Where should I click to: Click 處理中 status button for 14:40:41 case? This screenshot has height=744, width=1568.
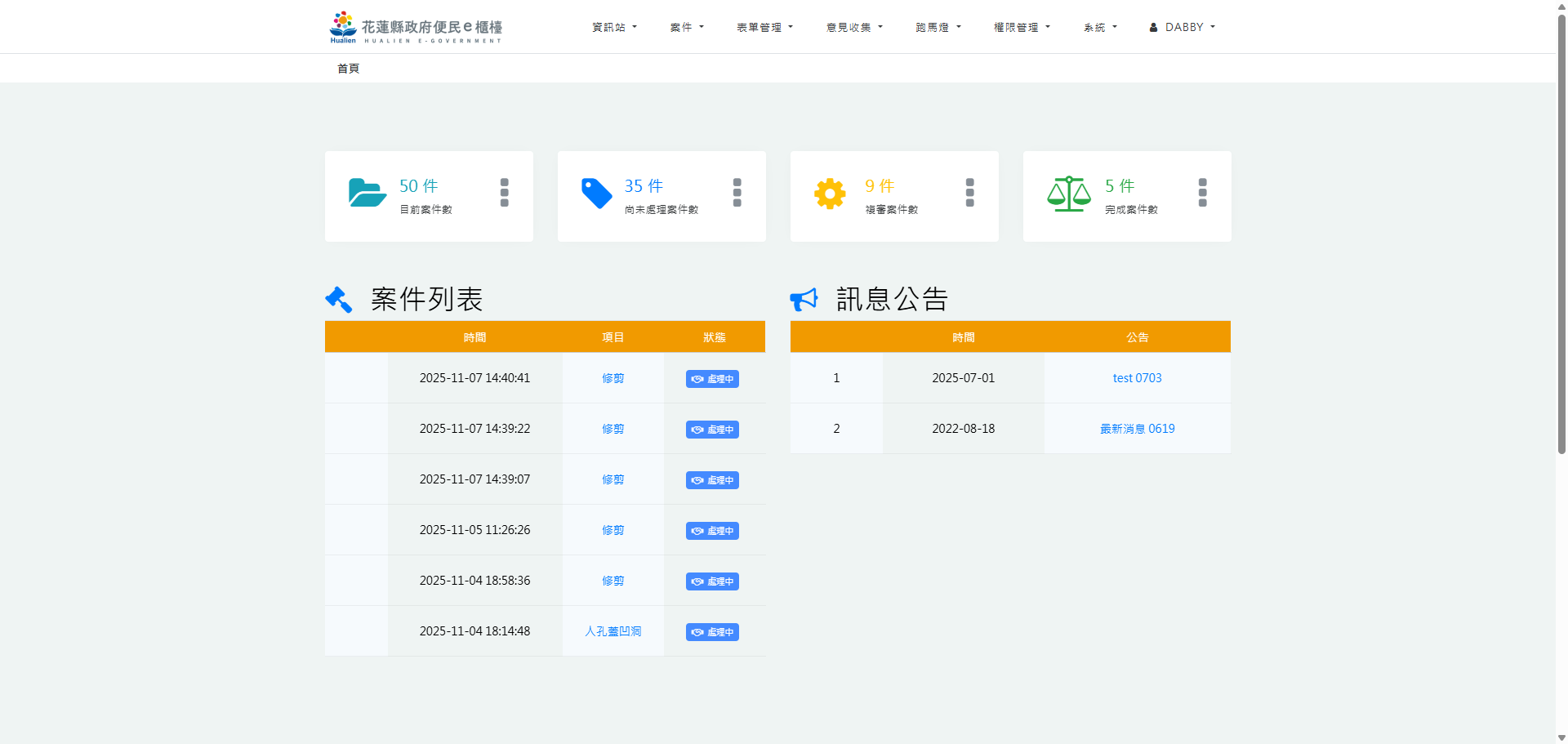(x=712, y=379)
